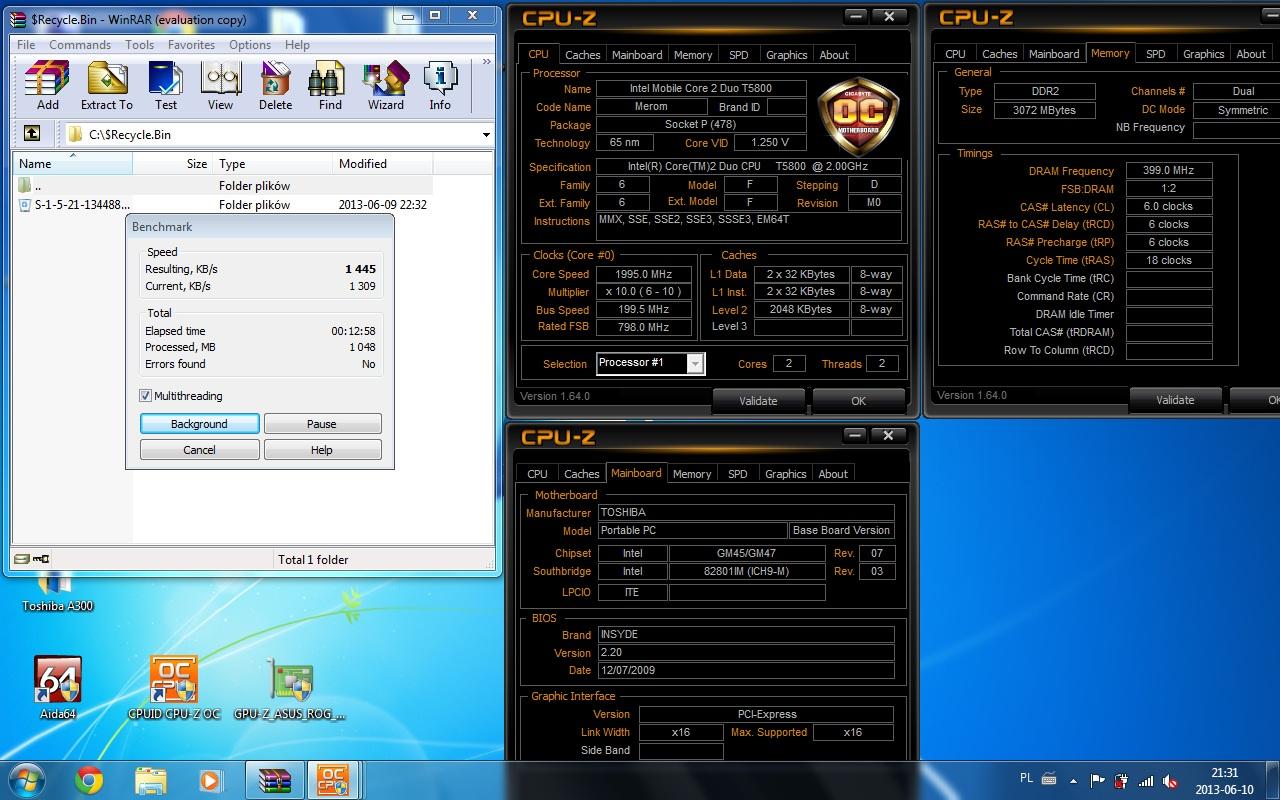Open the Tools menu
The height and width of the screenshot is (800, 1280).
pyautogui.click(x=140, y=45)
